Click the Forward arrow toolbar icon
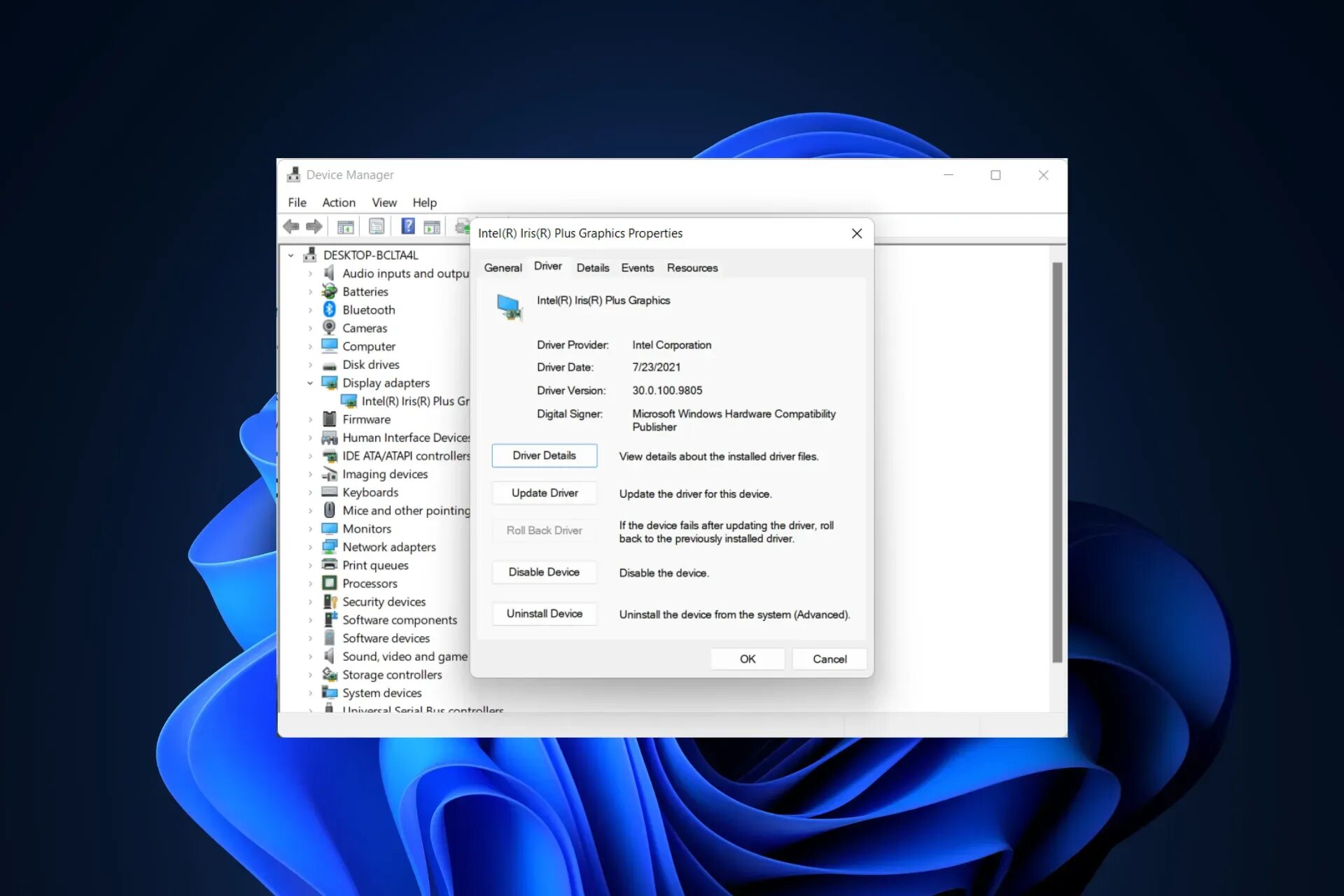The image size is (1344, 896). click(x=314, y=226)
